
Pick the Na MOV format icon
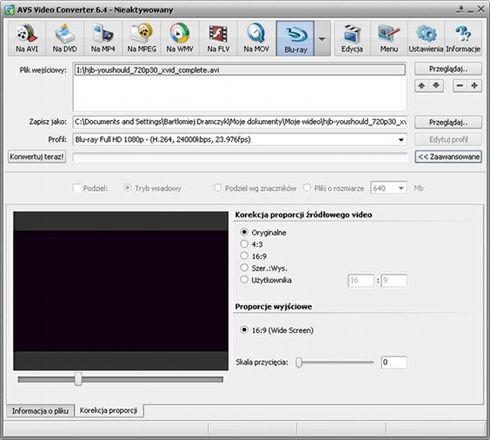point(256,38)
